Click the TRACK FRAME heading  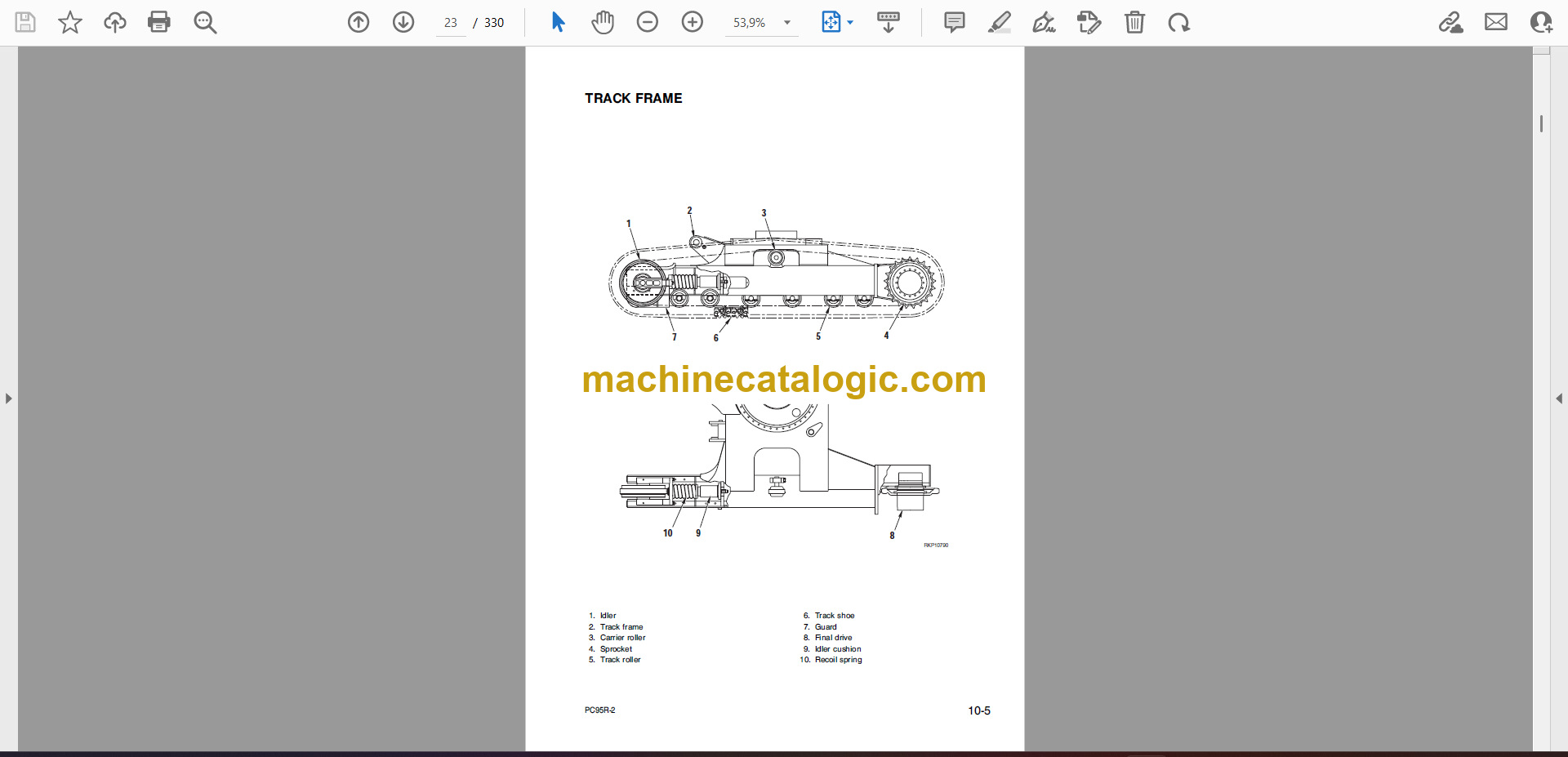pos(633,98)
